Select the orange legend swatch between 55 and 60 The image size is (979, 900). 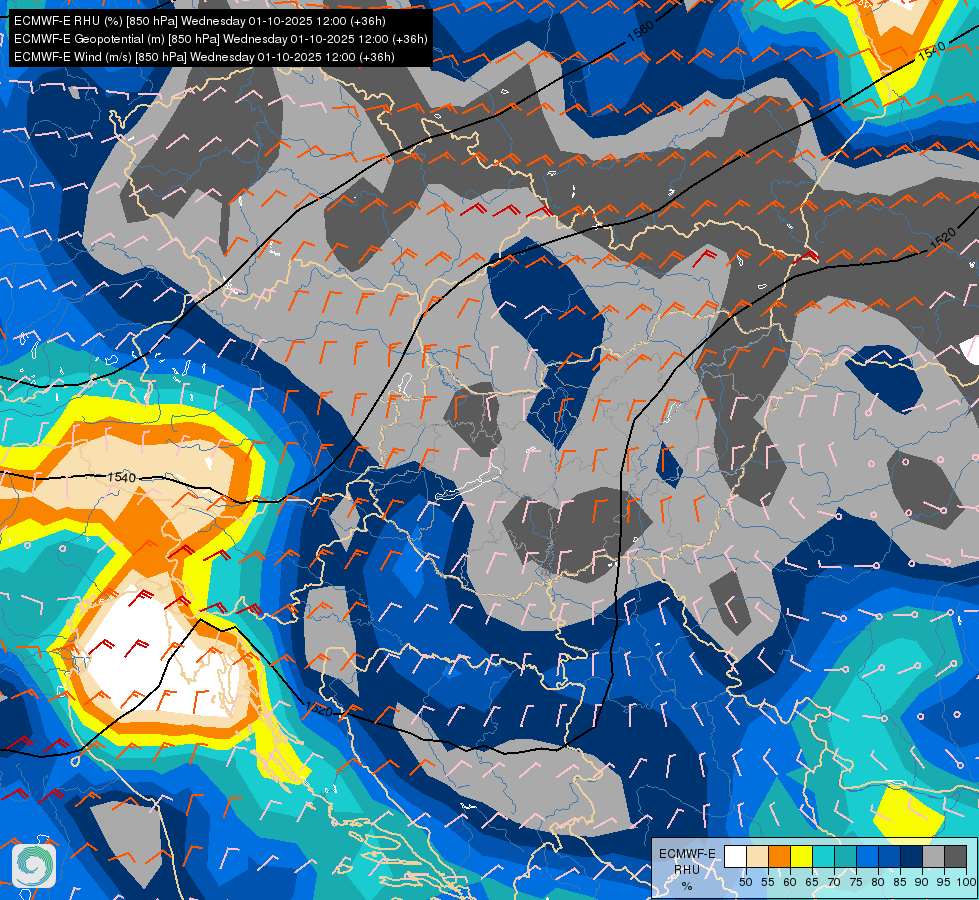click(779, 856)
